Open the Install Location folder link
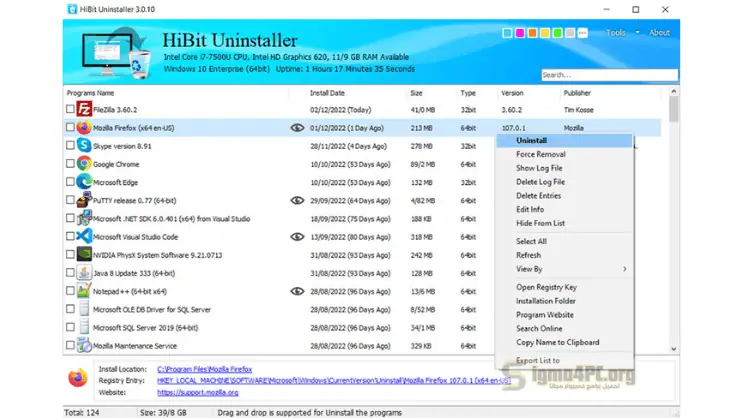Viewport: 743px width, 418px height. click(205, 369)
